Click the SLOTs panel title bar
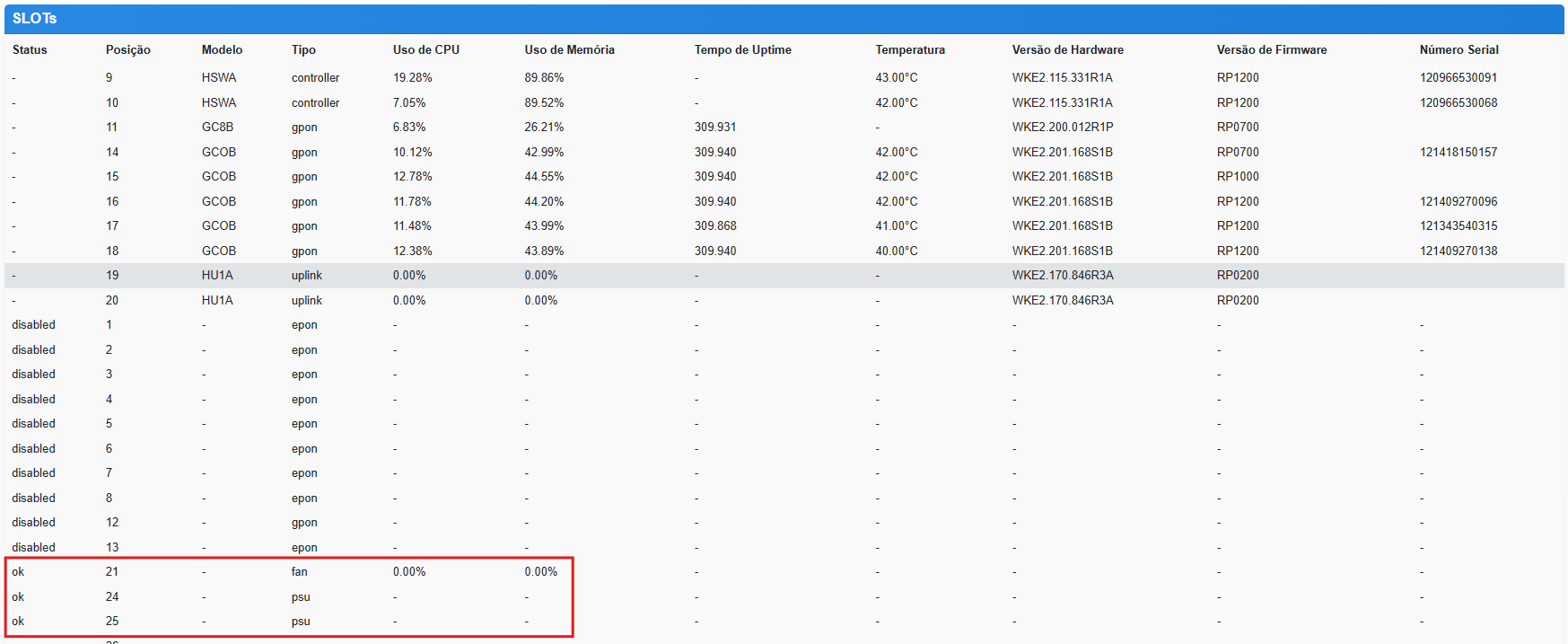1568x644 pixels. pos(784,19)
